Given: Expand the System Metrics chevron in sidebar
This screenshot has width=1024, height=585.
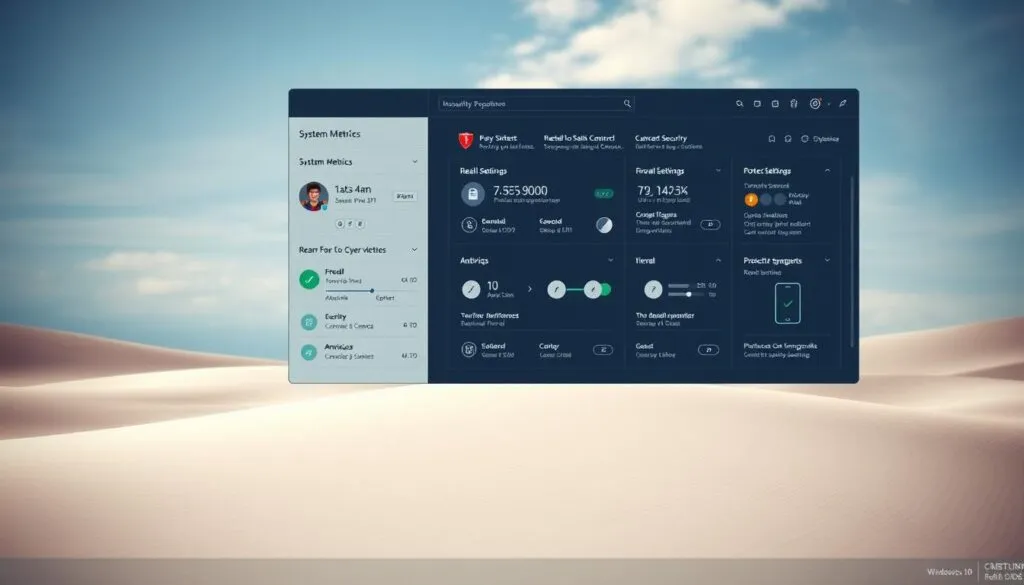Looking at the screenshot, I should coord(414,161).
